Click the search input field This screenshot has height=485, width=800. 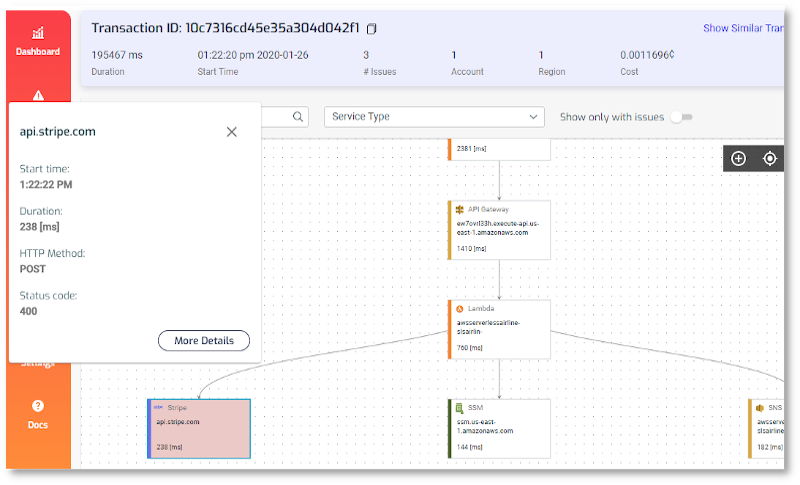[285, 117]
